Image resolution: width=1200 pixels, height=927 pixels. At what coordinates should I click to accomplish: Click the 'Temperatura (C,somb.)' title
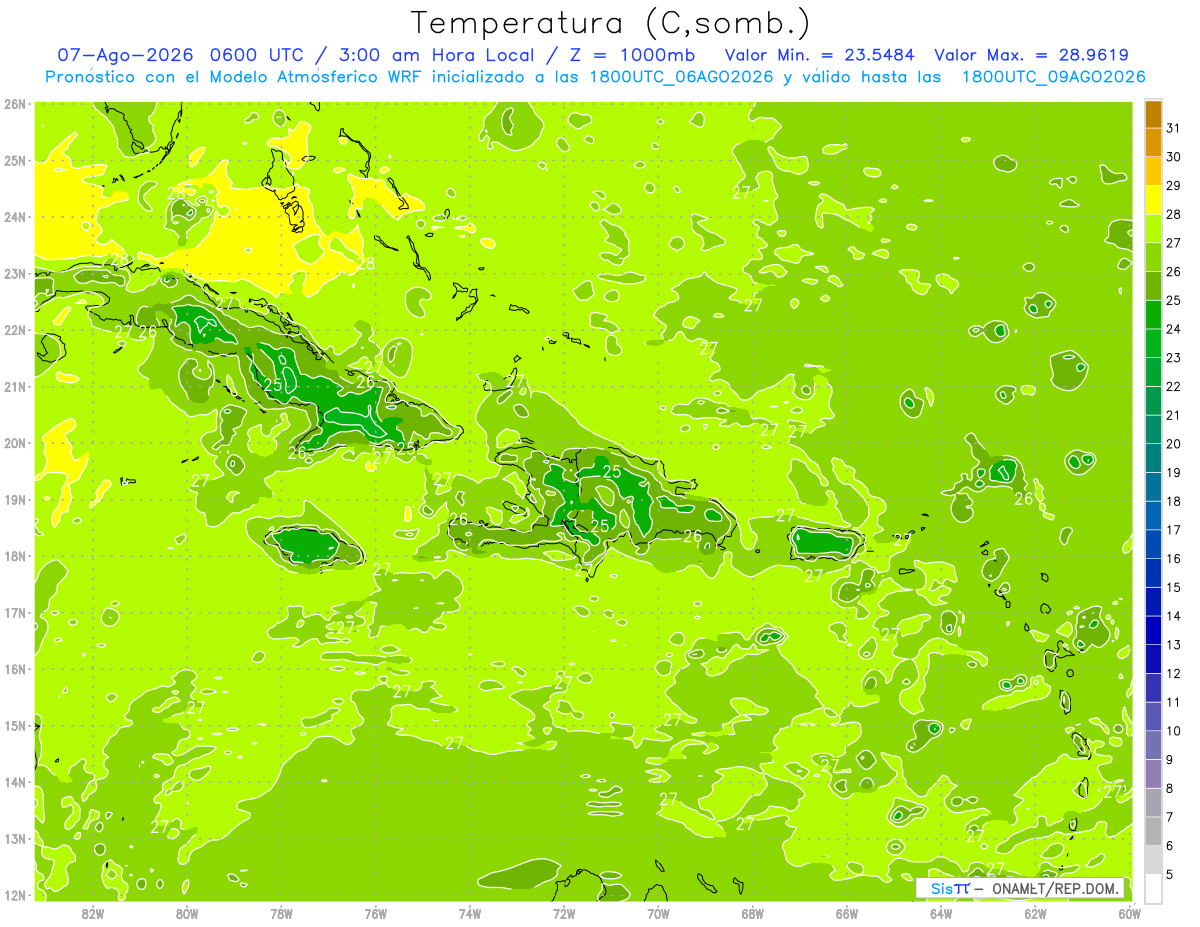click(x=611, y=23)
